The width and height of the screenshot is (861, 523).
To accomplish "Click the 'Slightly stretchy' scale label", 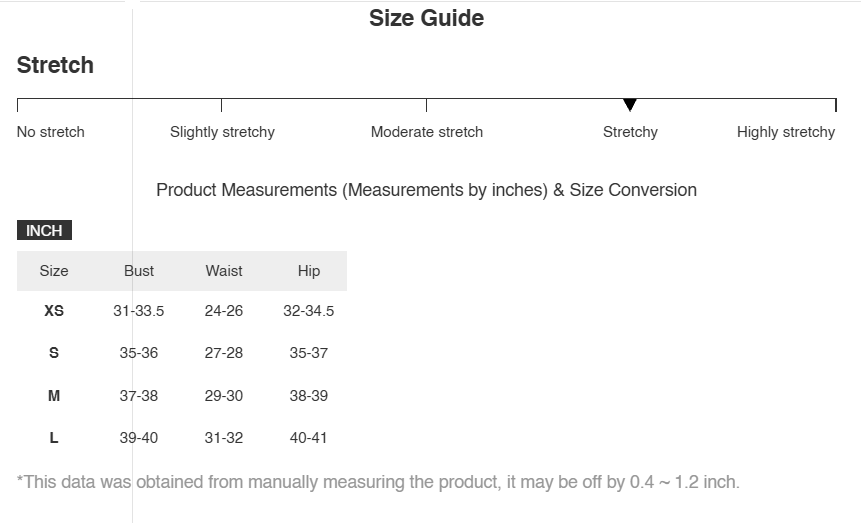I will click(222, 132).
